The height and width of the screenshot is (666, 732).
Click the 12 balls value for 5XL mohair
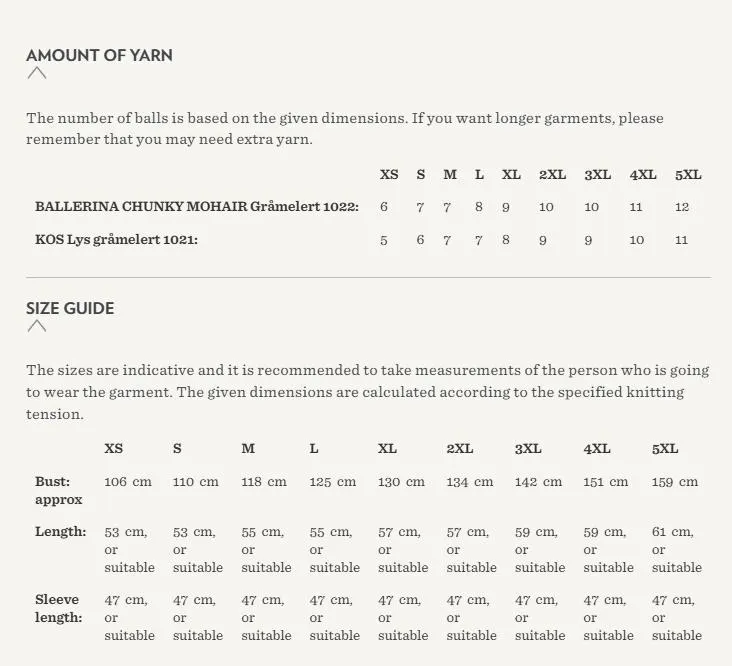coord(682,207)
